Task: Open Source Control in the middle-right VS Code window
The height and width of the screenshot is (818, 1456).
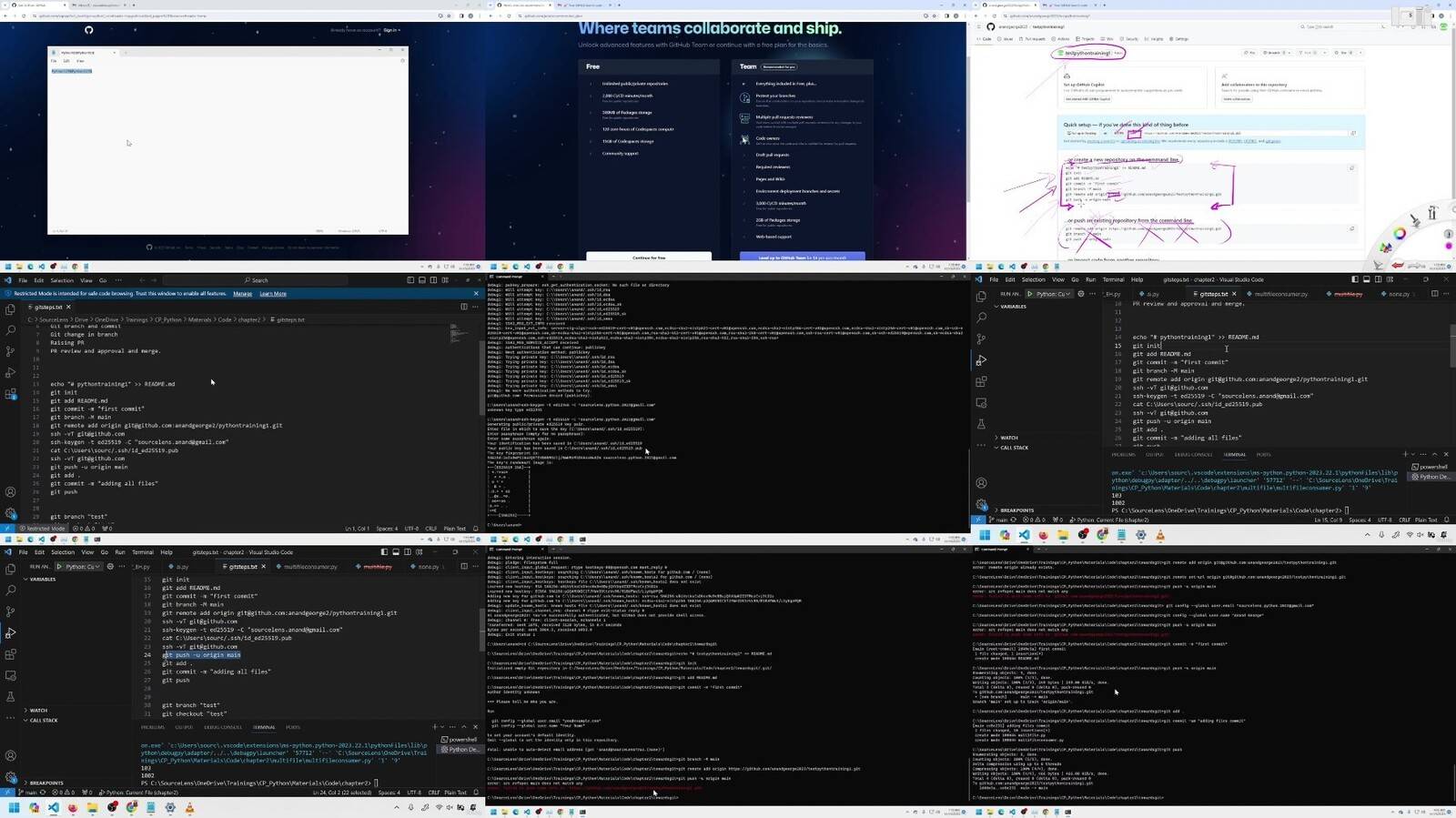Action: [981, 338]
